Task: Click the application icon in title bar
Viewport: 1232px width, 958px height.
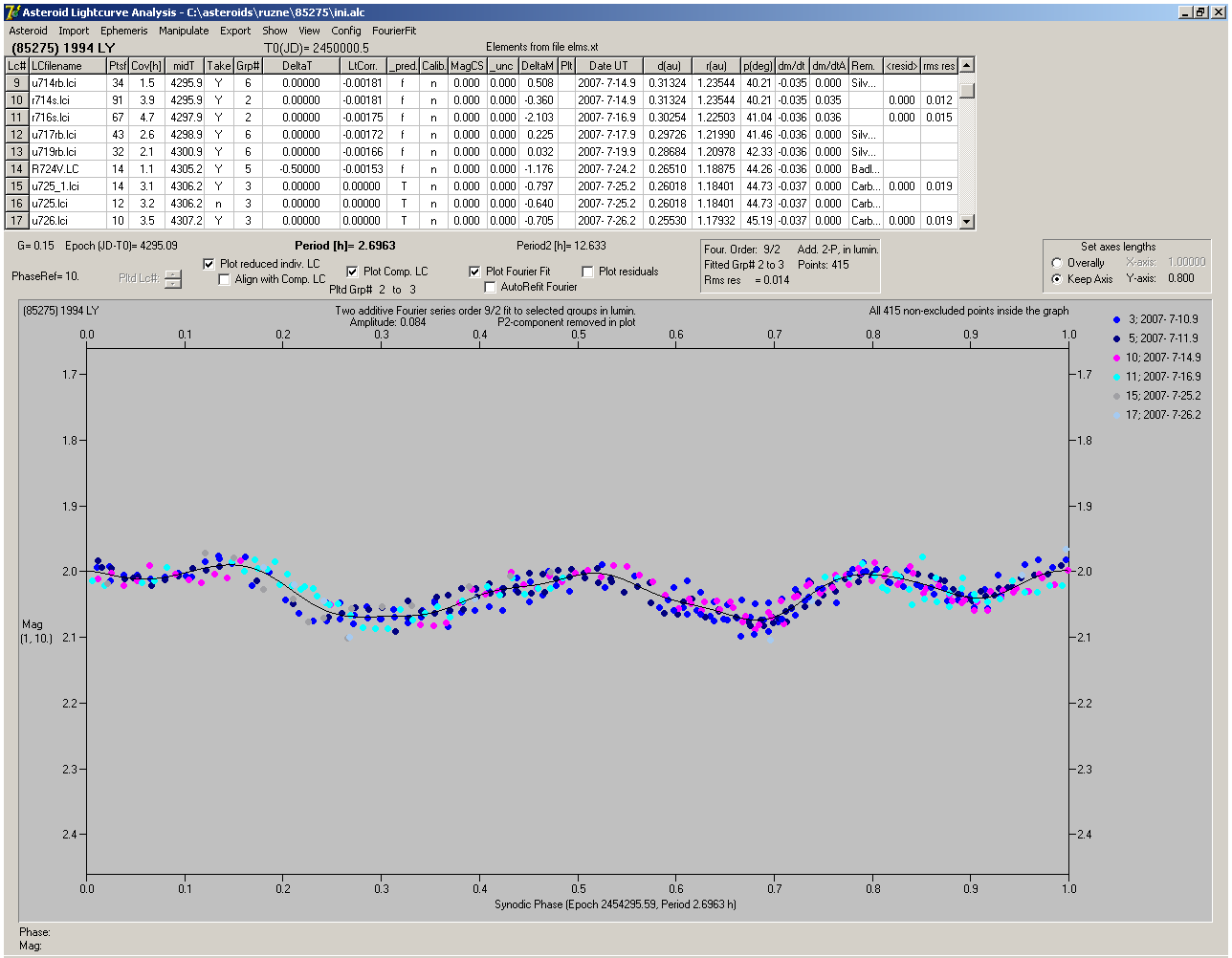Action: click(11, 11)
